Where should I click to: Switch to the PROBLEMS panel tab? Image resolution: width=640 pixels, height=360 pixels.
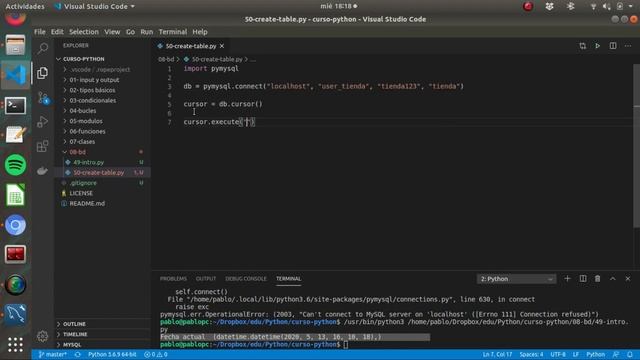click(x=173, y=278)
